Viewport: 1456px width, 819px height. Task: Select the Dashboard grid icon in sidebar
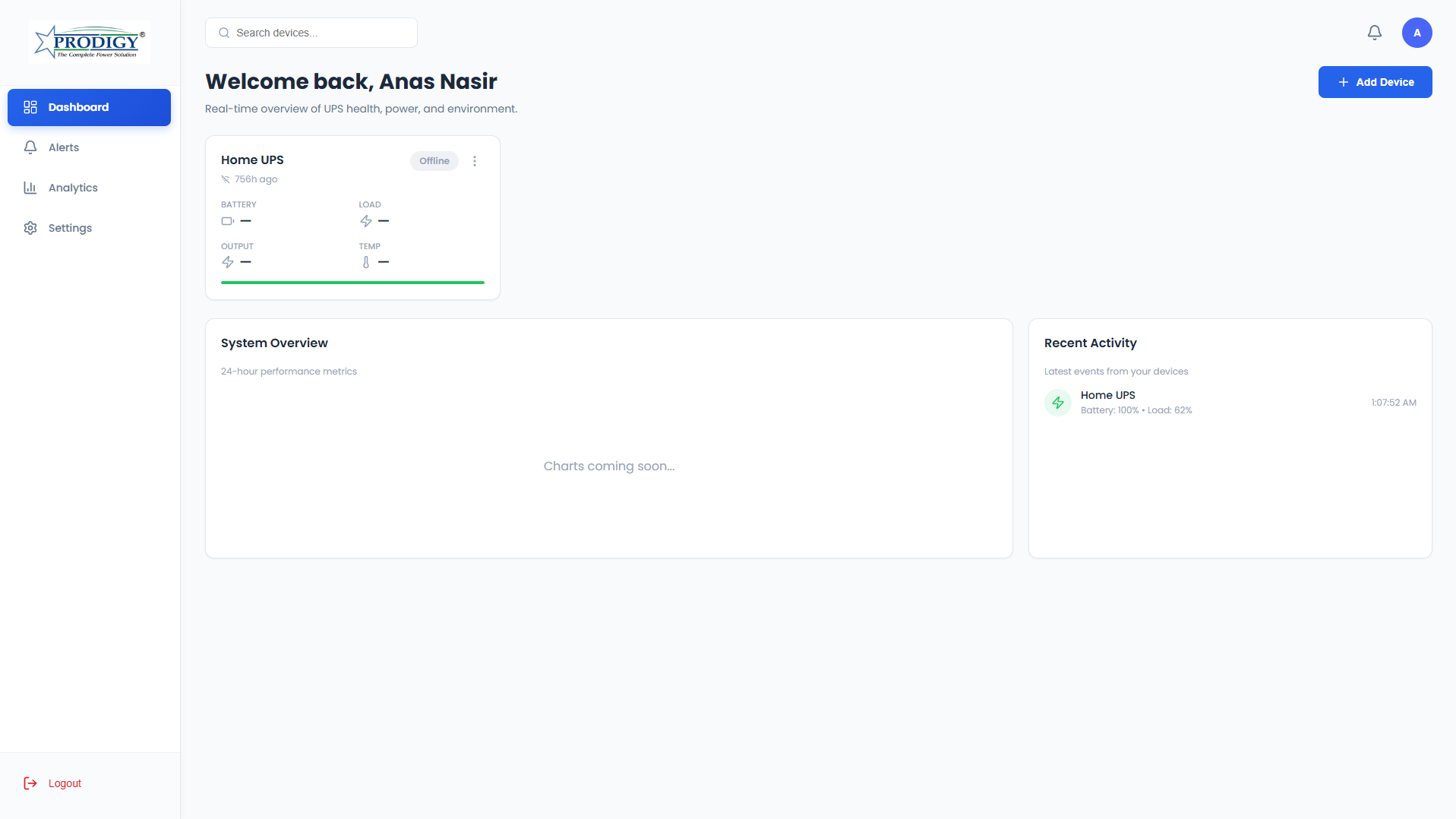(x=30, y=107)
